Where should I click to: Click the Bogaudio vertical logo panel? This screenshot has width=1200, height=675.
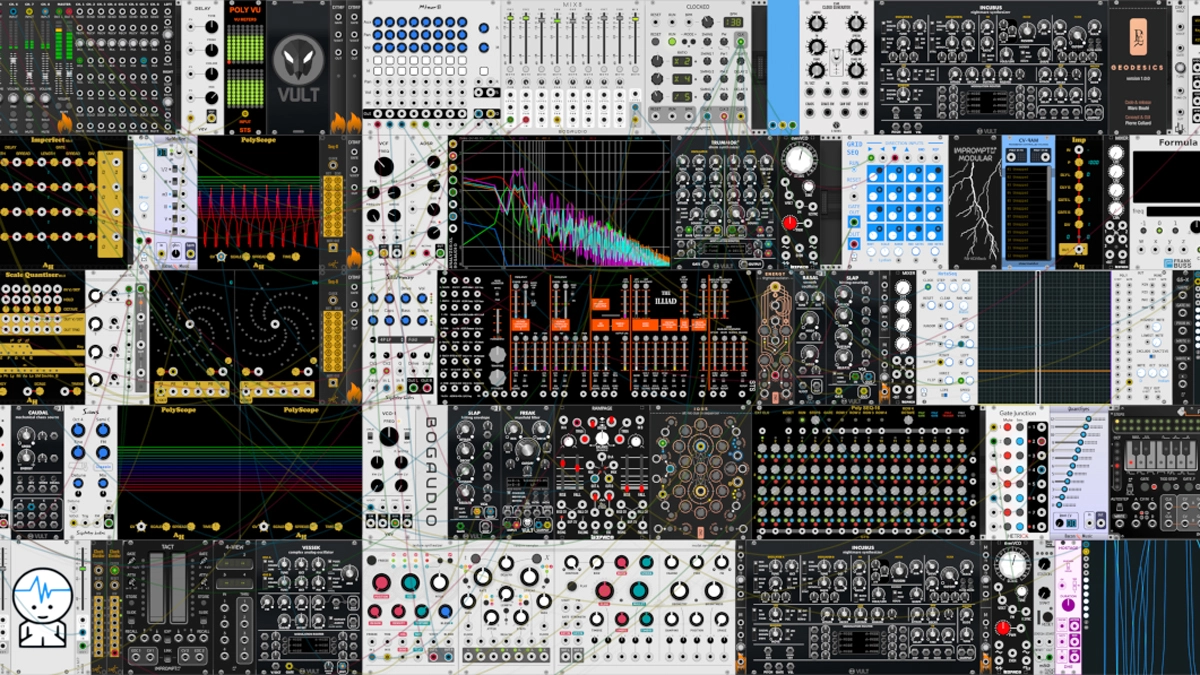pos(430,471)
